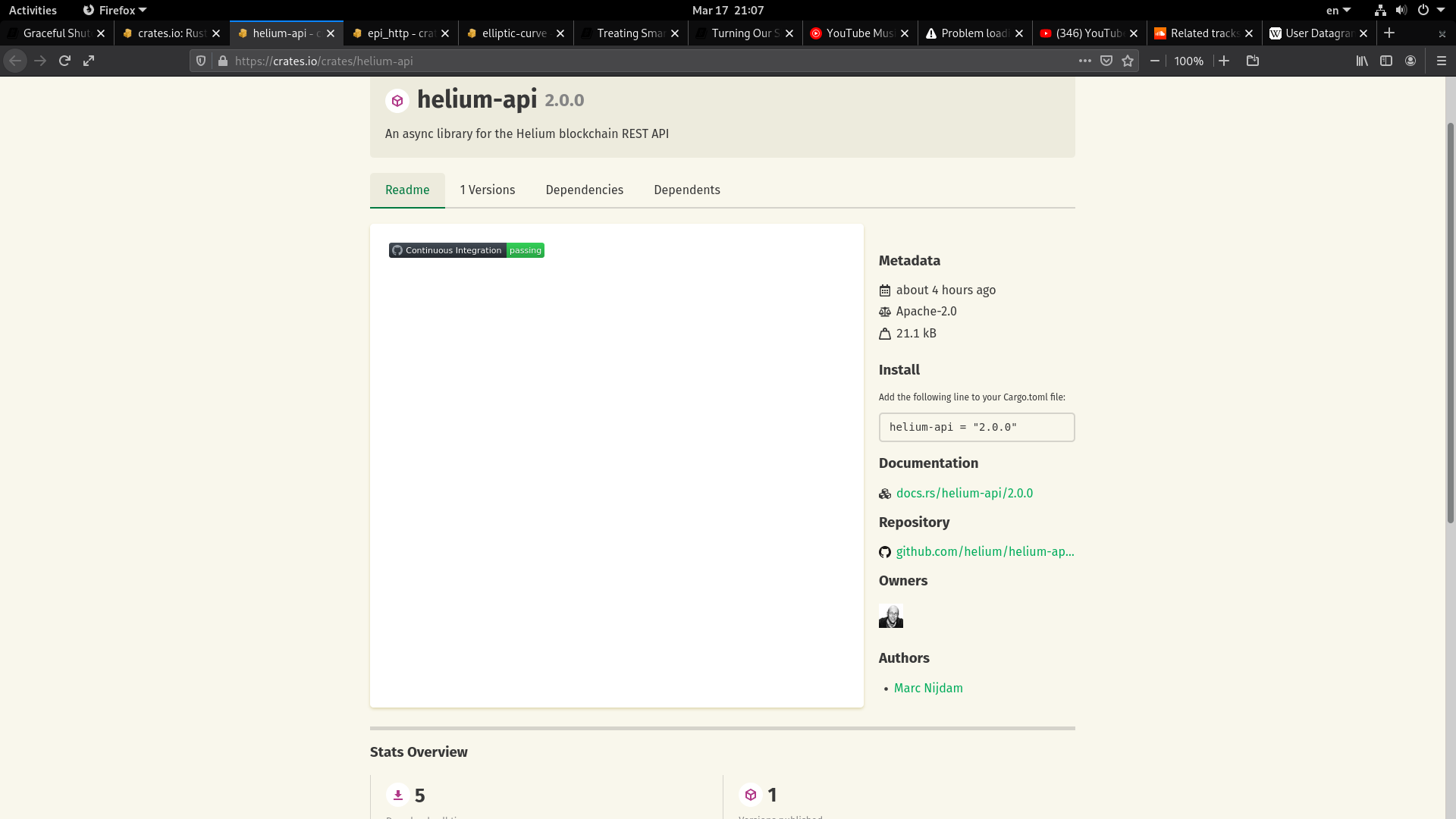Switch to the Readme tab

pyautogui.click(x=407, y=190)
